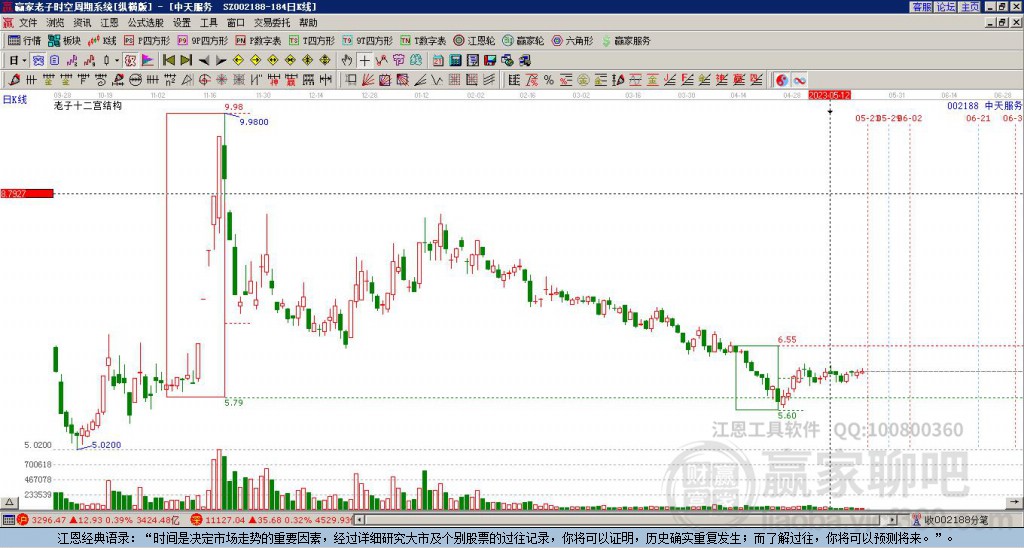Open the 资讯 menu

click(82, 23)
